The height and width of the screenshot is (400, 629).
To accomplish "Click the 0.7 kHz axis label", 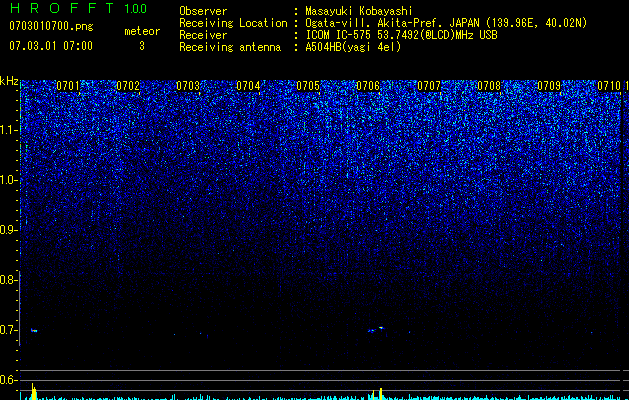I will tap(8, 330).
